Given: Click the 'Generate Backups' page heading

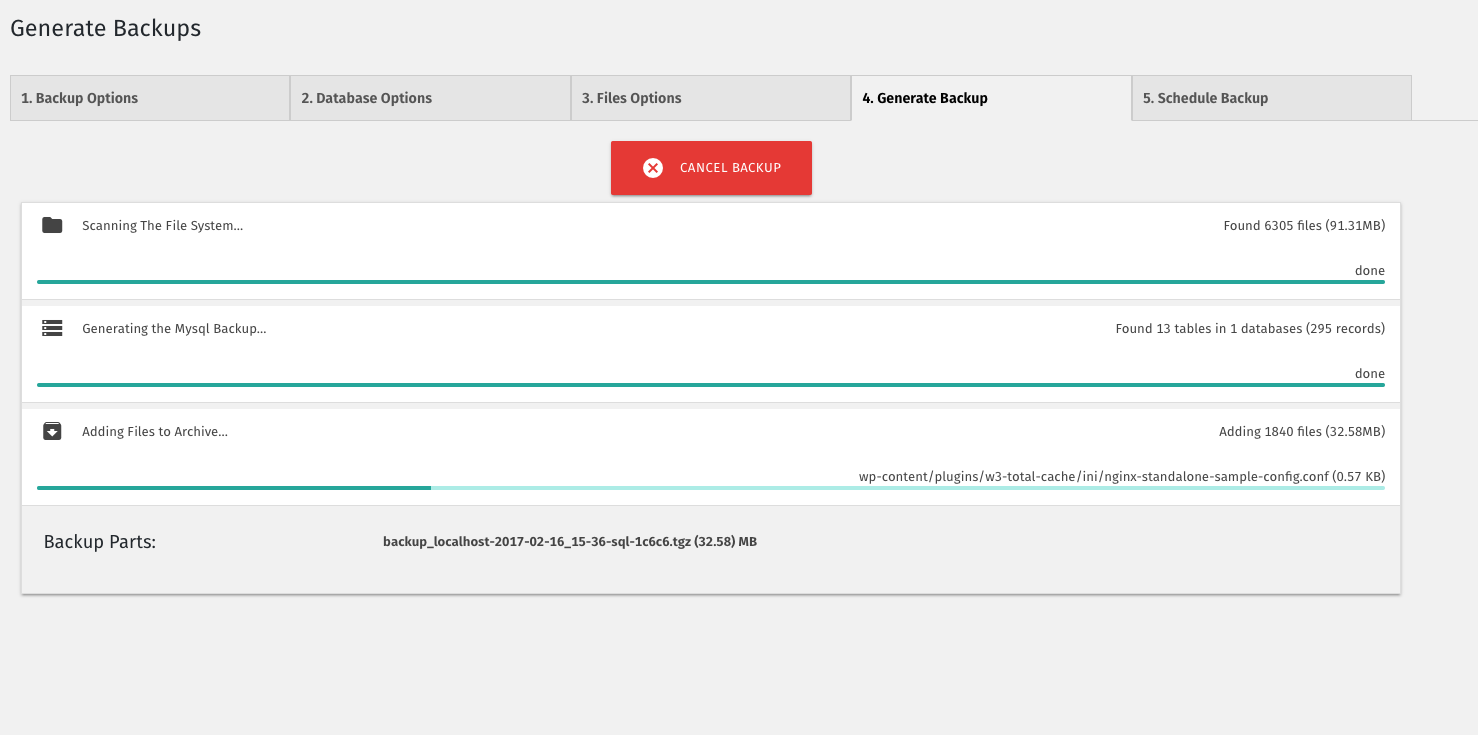Looking at the screenshot, I should click(106, 28).
